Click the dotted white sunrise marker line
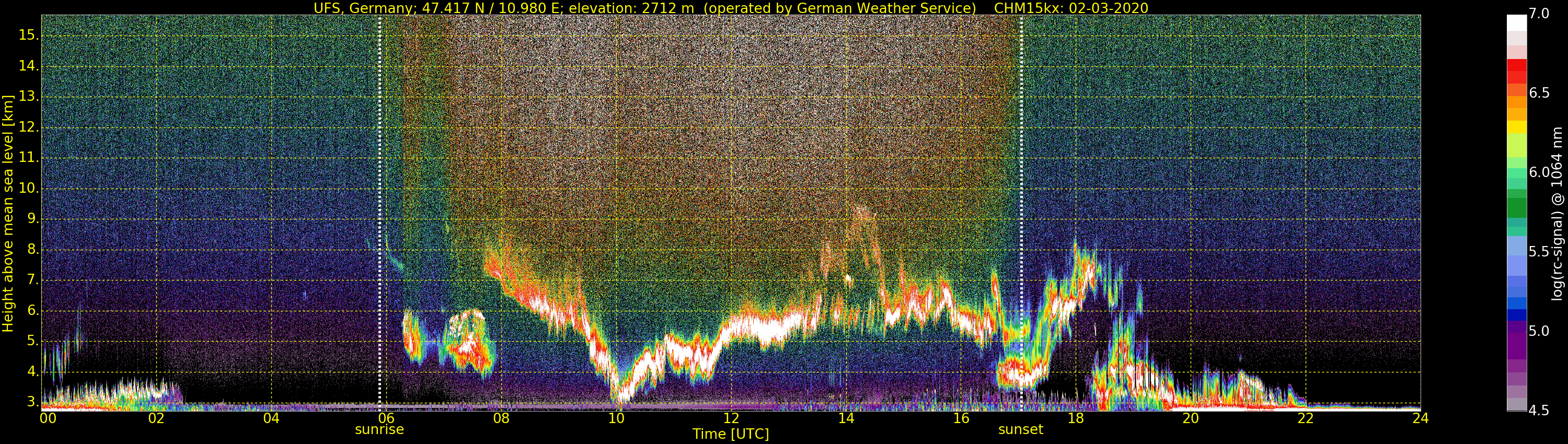The width and height of the screenshot is (1568, 444). (379, 213)
